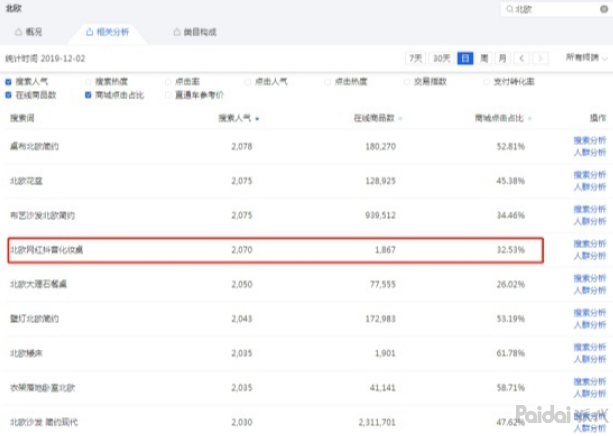The width and height of the screenshot is (613, 436).
Task: Select the 周 (week) time range
Action: pyautogui.click(x=484, y=58)
